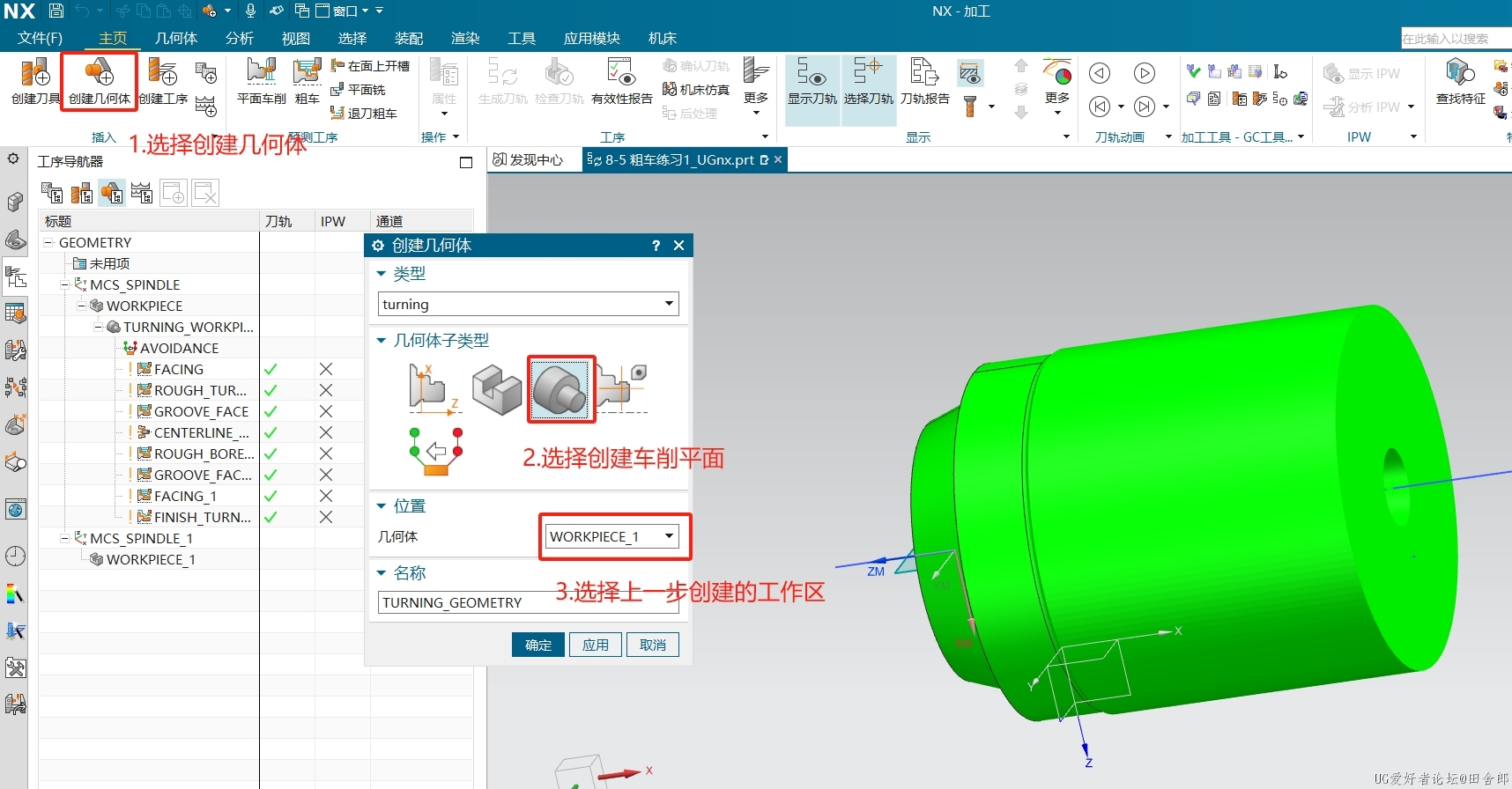This screenshot has height=789, width=1512.
Task: Select the WORKPIECE_1 tree node
Action: [151, 559]
